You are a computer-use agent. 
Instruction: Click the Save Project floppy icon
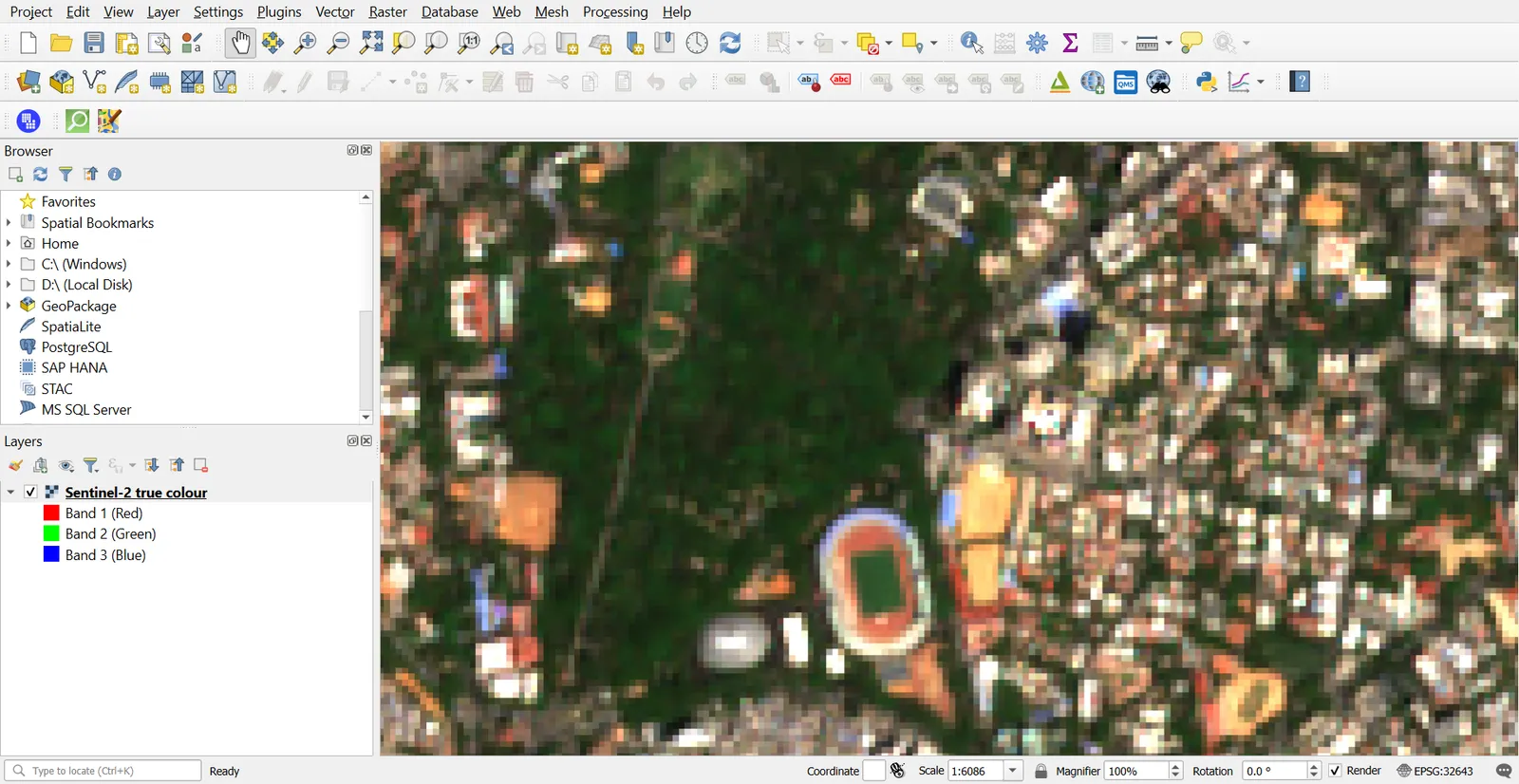click(x=94, y=43)
